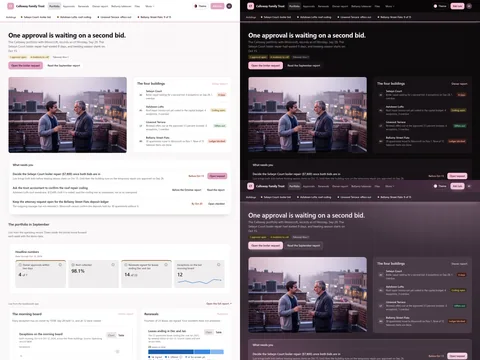This screenshot has height=360, width=480.
Task: Open the user avatar in the plum view header
Action: point(469,186)
